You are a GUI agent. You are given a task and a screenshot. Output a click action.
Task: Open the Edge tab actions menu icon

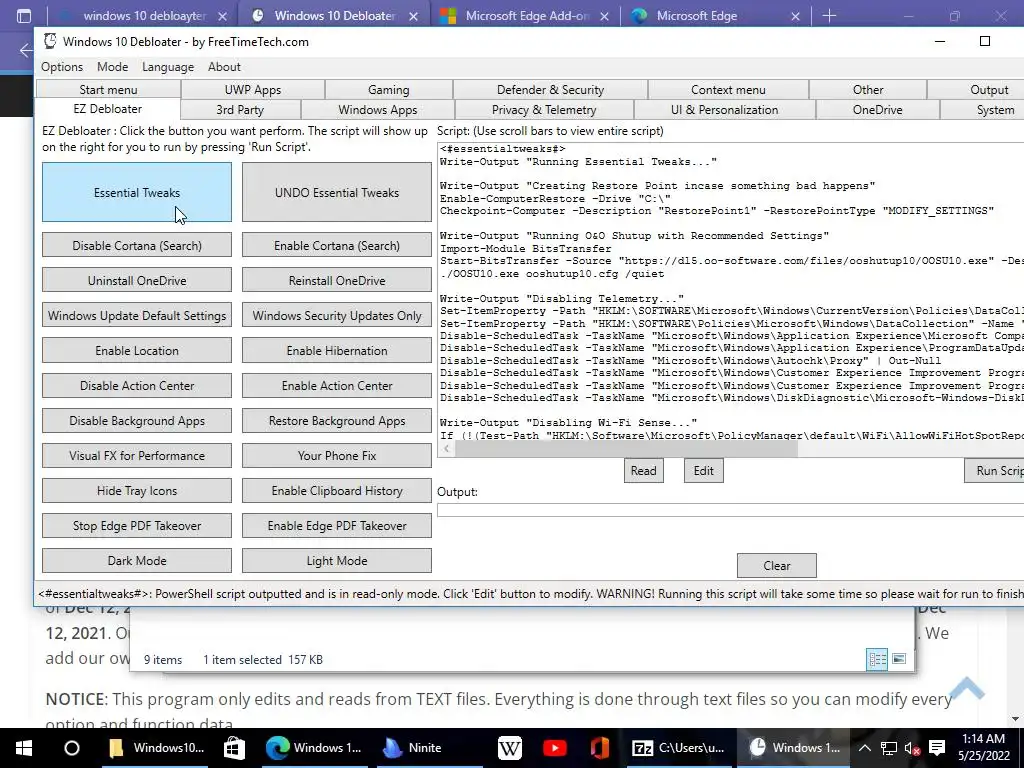point(24,16)
